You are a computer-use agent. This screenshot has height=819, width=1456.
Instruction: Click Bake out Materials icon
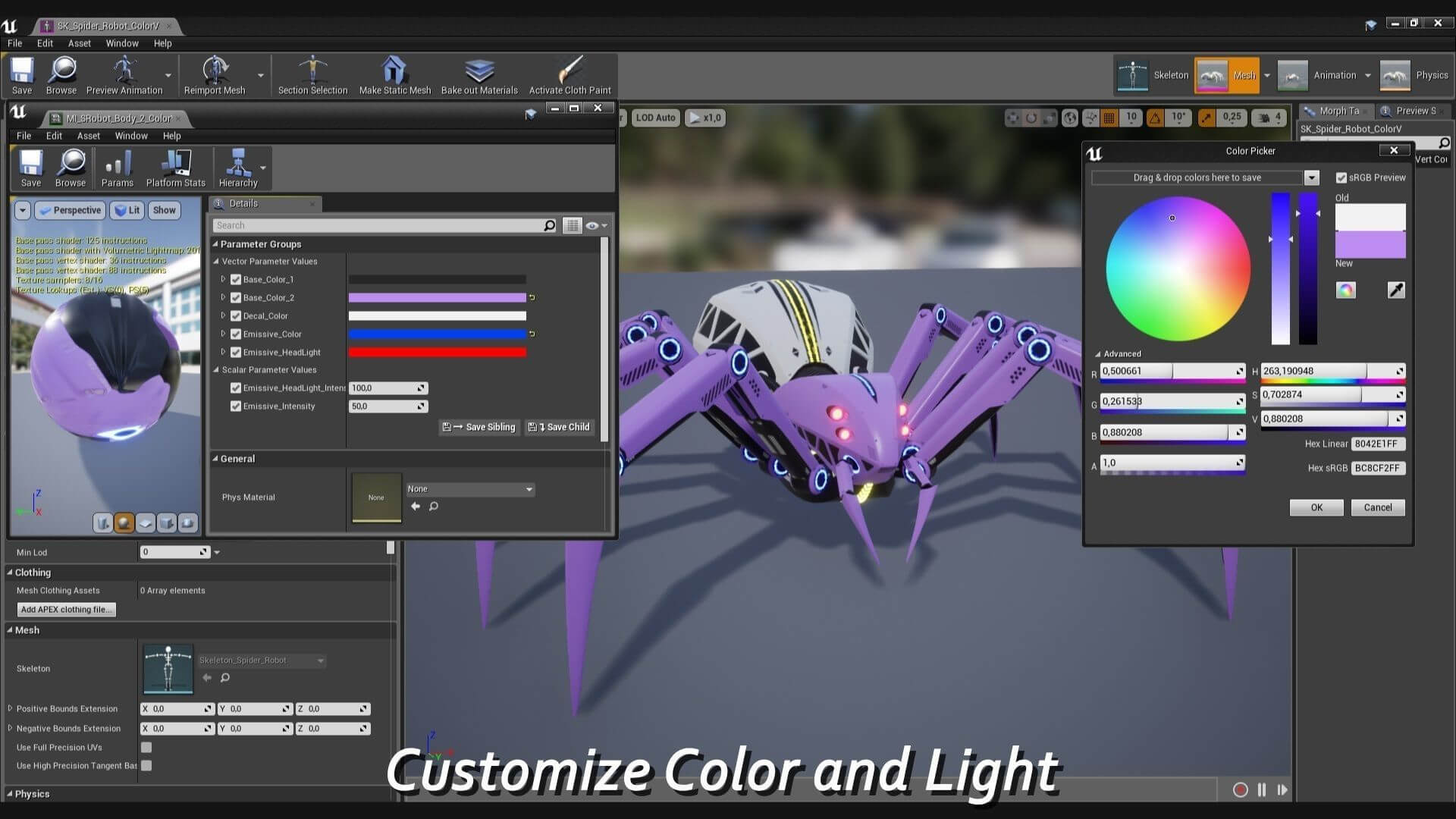479,75
